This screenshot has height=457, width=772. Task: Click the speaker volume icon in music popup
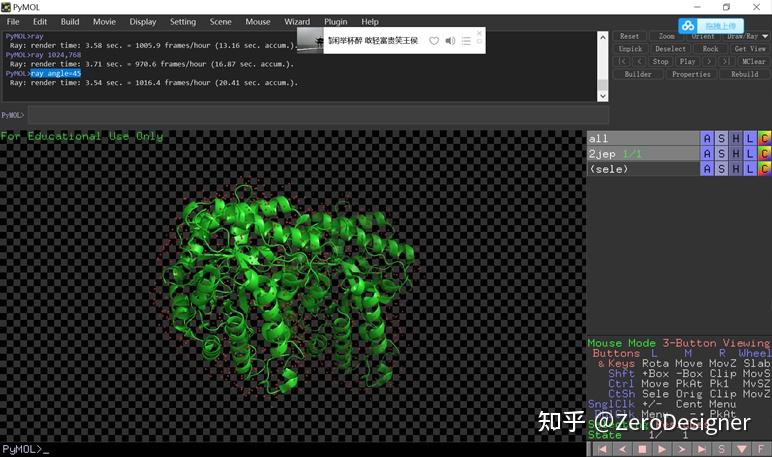[x=450, y=40]
